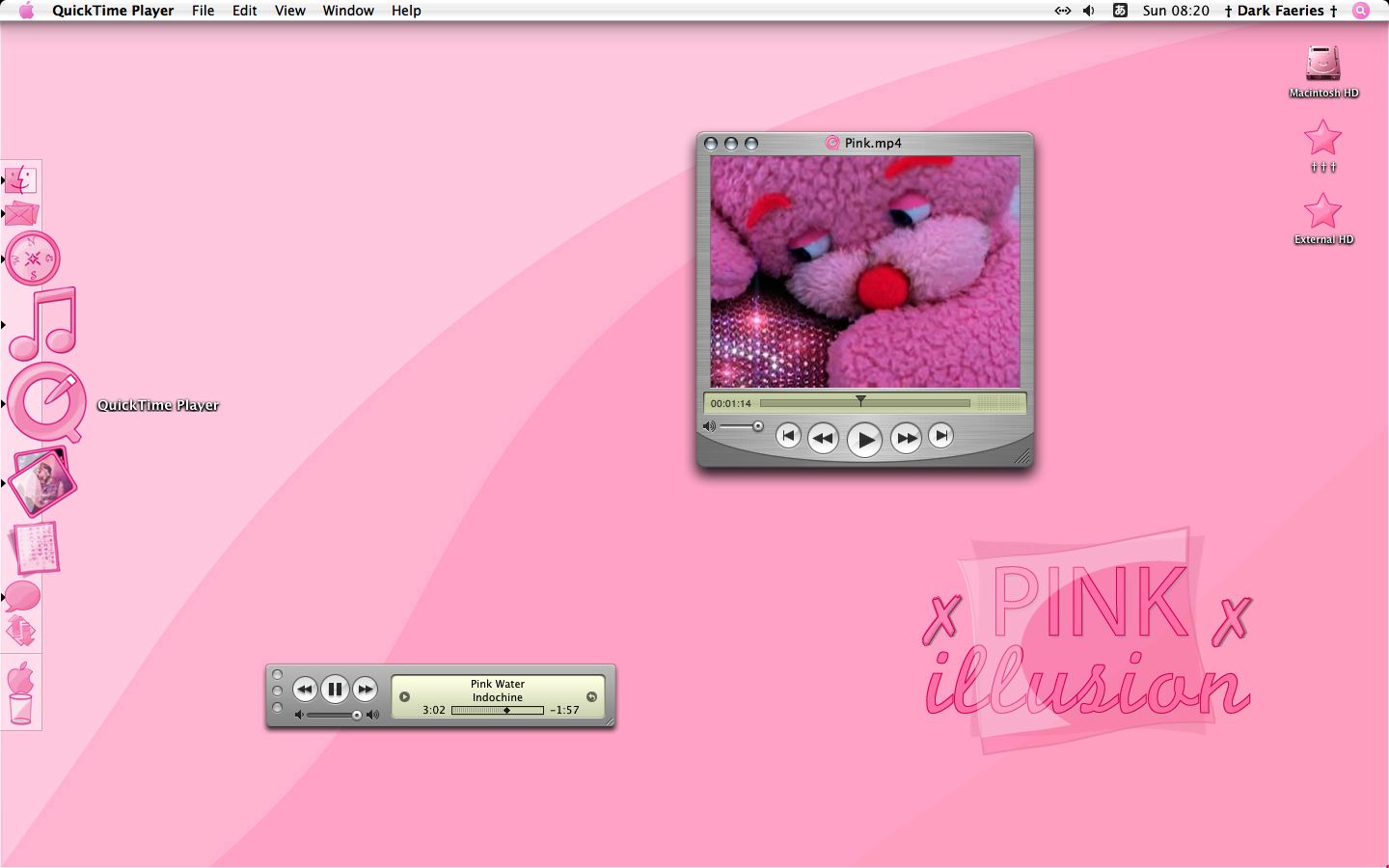Click the Pink.mp4 title bar proxy icon
This screenshot has height=868, width=1389.
click(x=832, y=143)
